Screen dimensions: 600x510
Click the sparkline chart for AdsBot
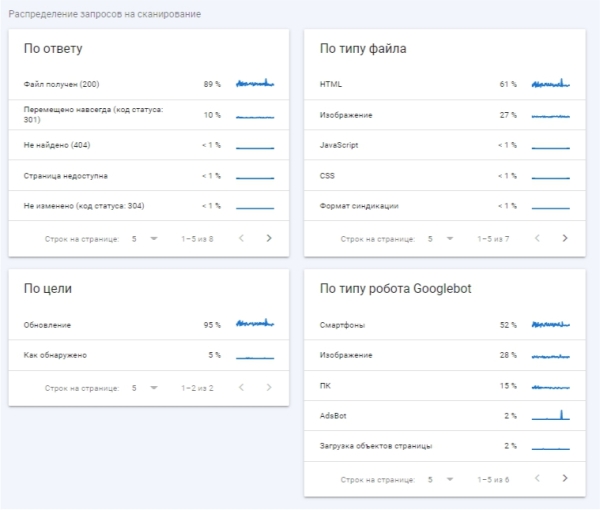pyautogui.click(x=550, y=415)
